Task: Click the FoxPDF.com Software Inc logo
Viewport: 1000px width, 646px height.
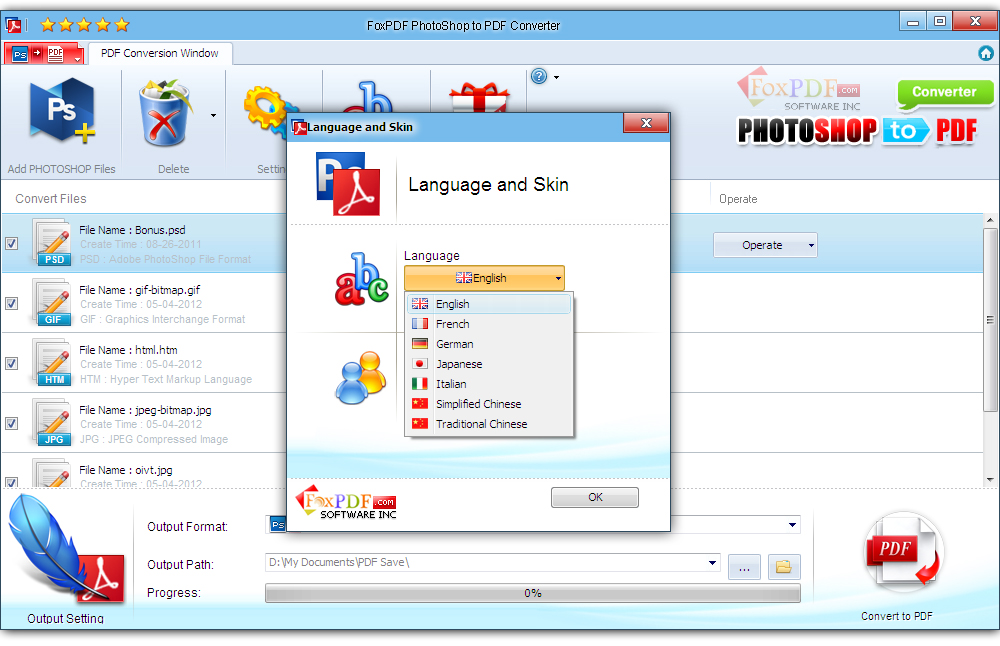Action: 799,90
